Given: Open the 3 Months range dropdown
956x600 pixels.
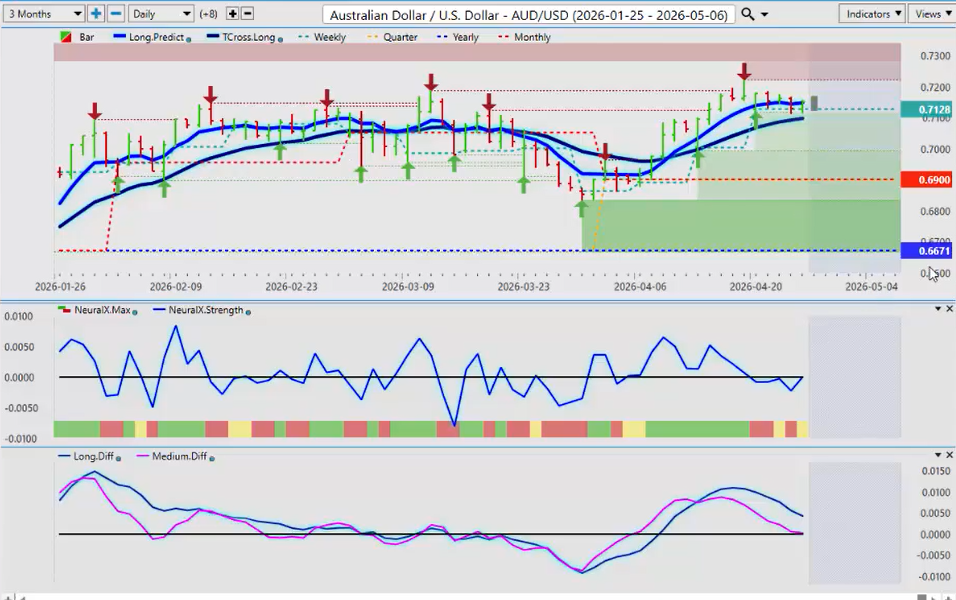Looking at the screenshot, I should point(43,14).
